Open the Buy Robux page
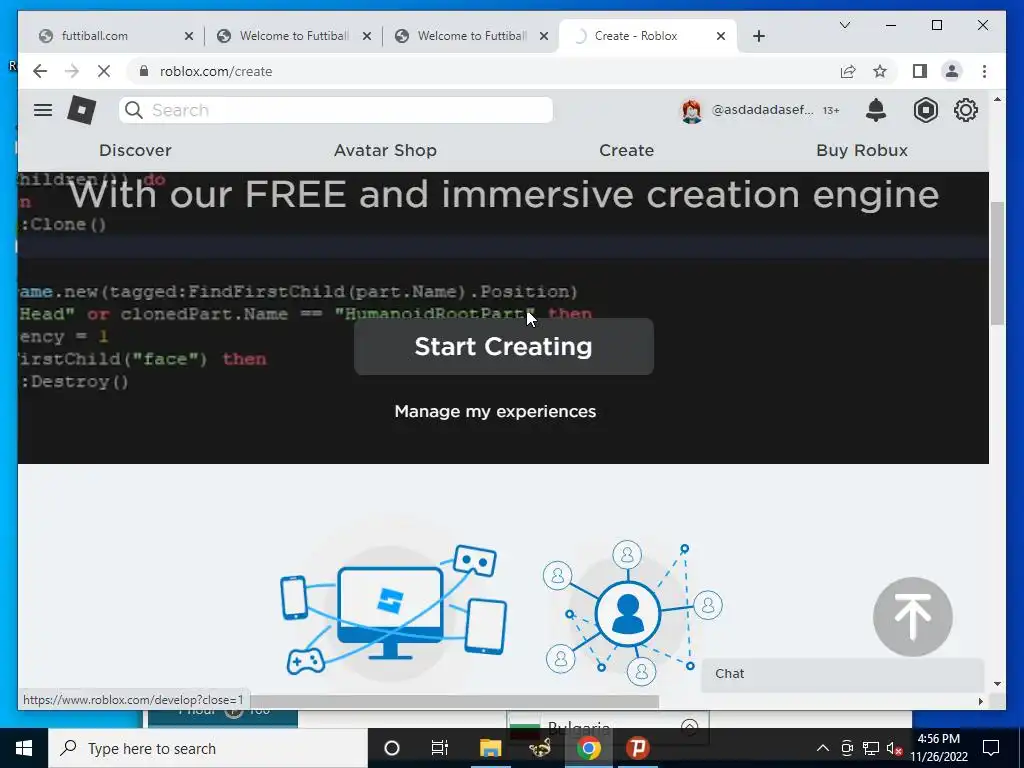The height and width of the screenshot is (768, 1024). [862, 150]
